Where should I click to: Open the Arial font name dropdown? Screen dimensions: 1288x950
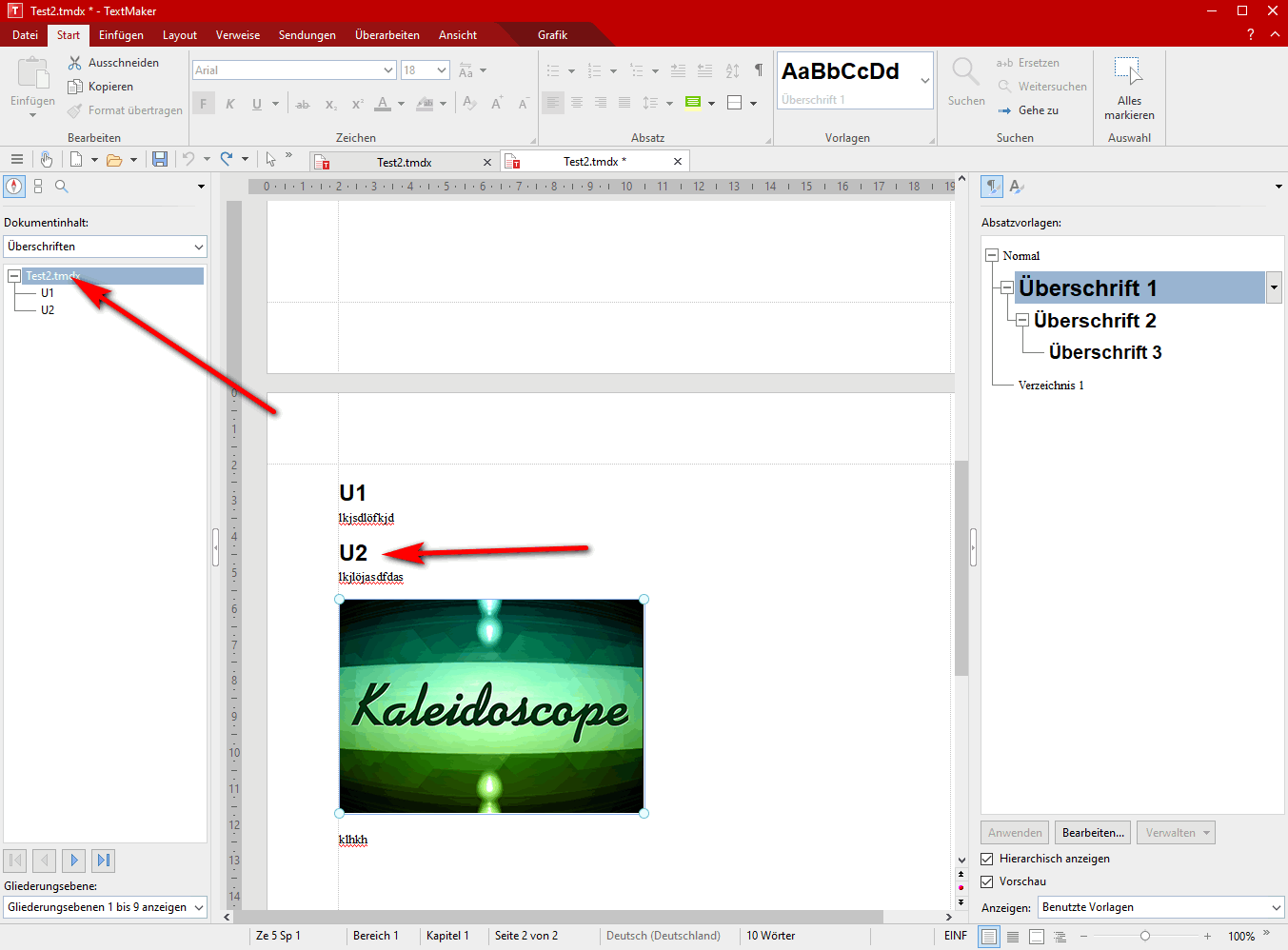click(x=388, y=70)
